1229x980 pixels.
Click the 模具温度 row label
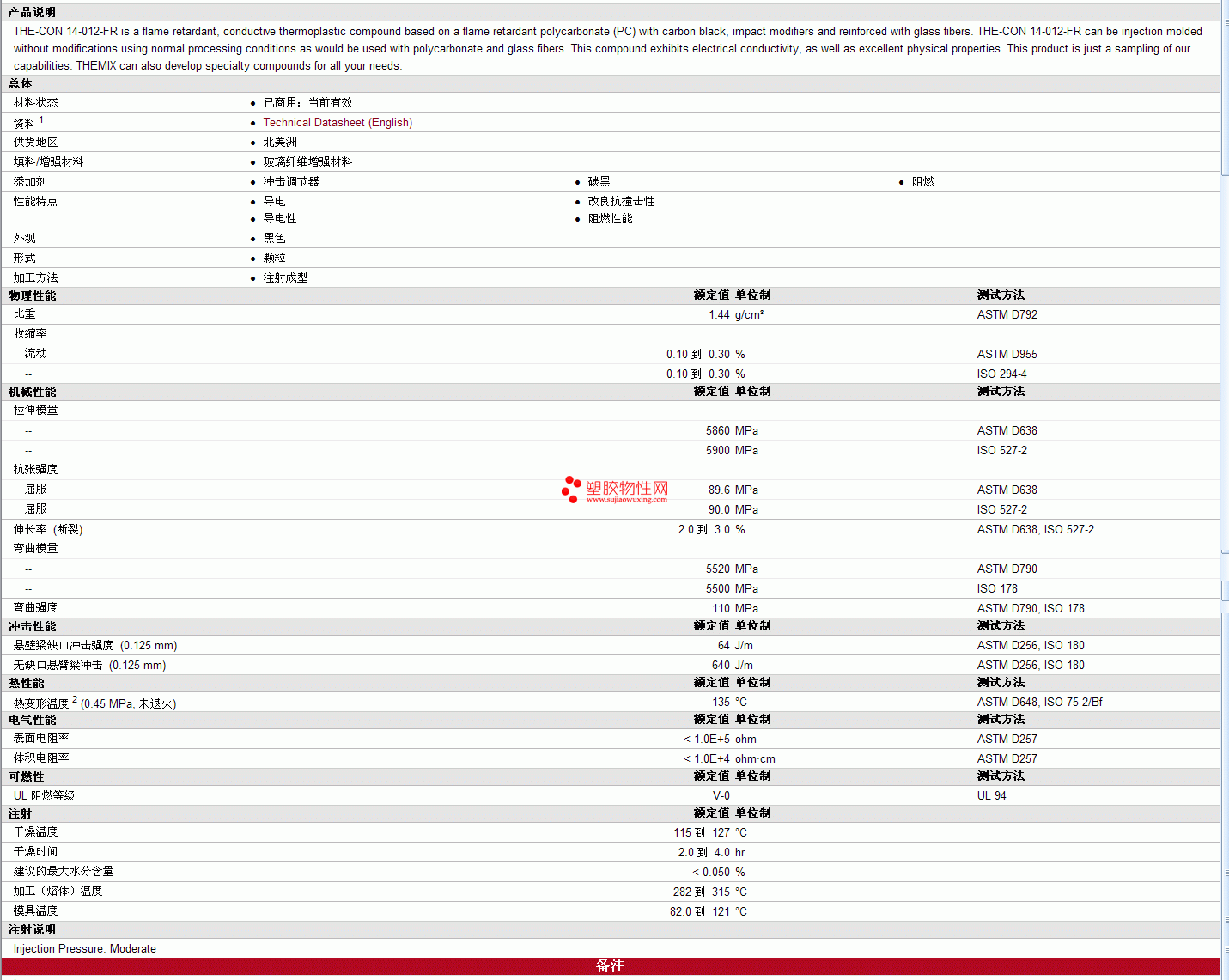tap(35, 910)
